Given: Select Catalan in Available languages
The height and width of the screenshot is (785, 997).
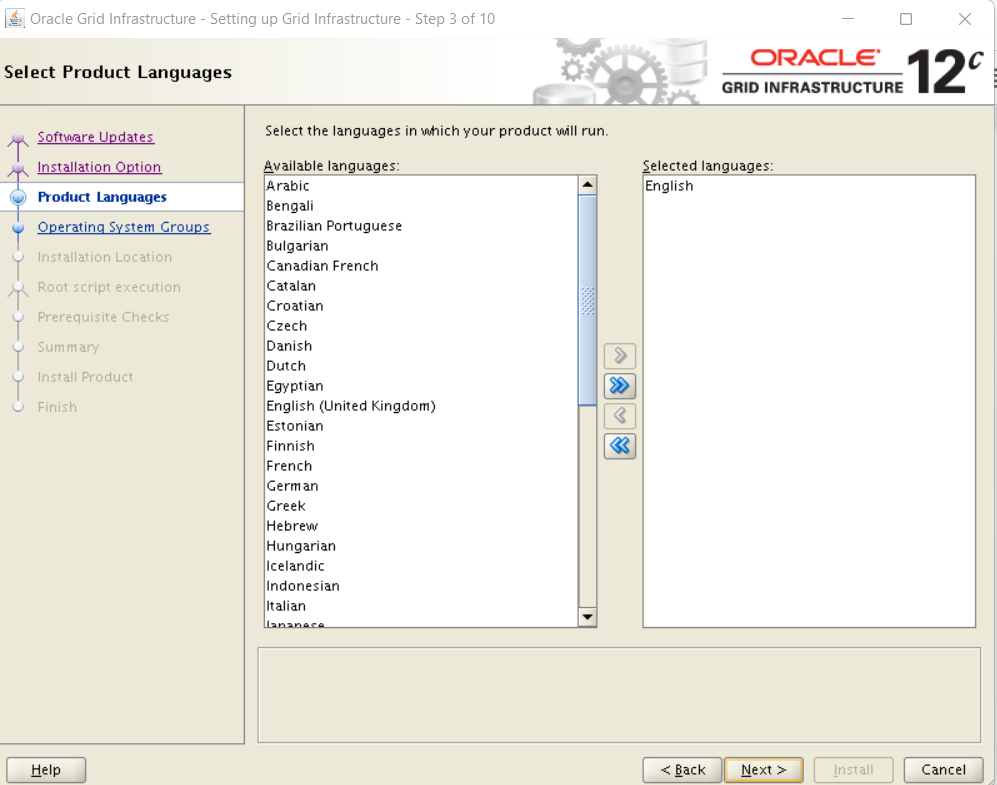Looking at the screenshot, I should 421,286.
